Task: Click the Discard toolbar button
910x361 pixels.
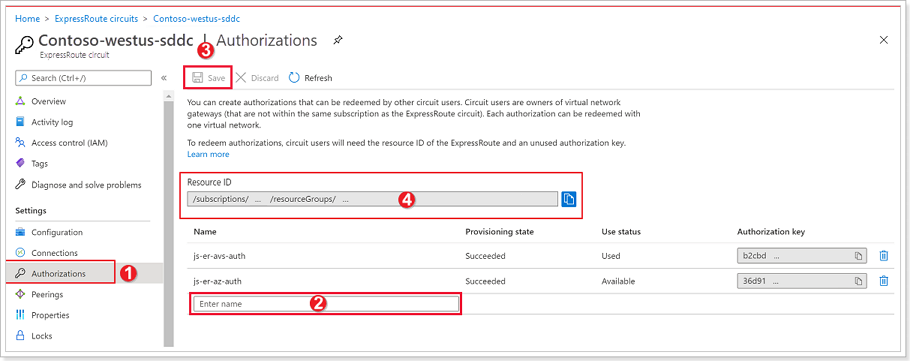Action: click(x=258, y=78)
